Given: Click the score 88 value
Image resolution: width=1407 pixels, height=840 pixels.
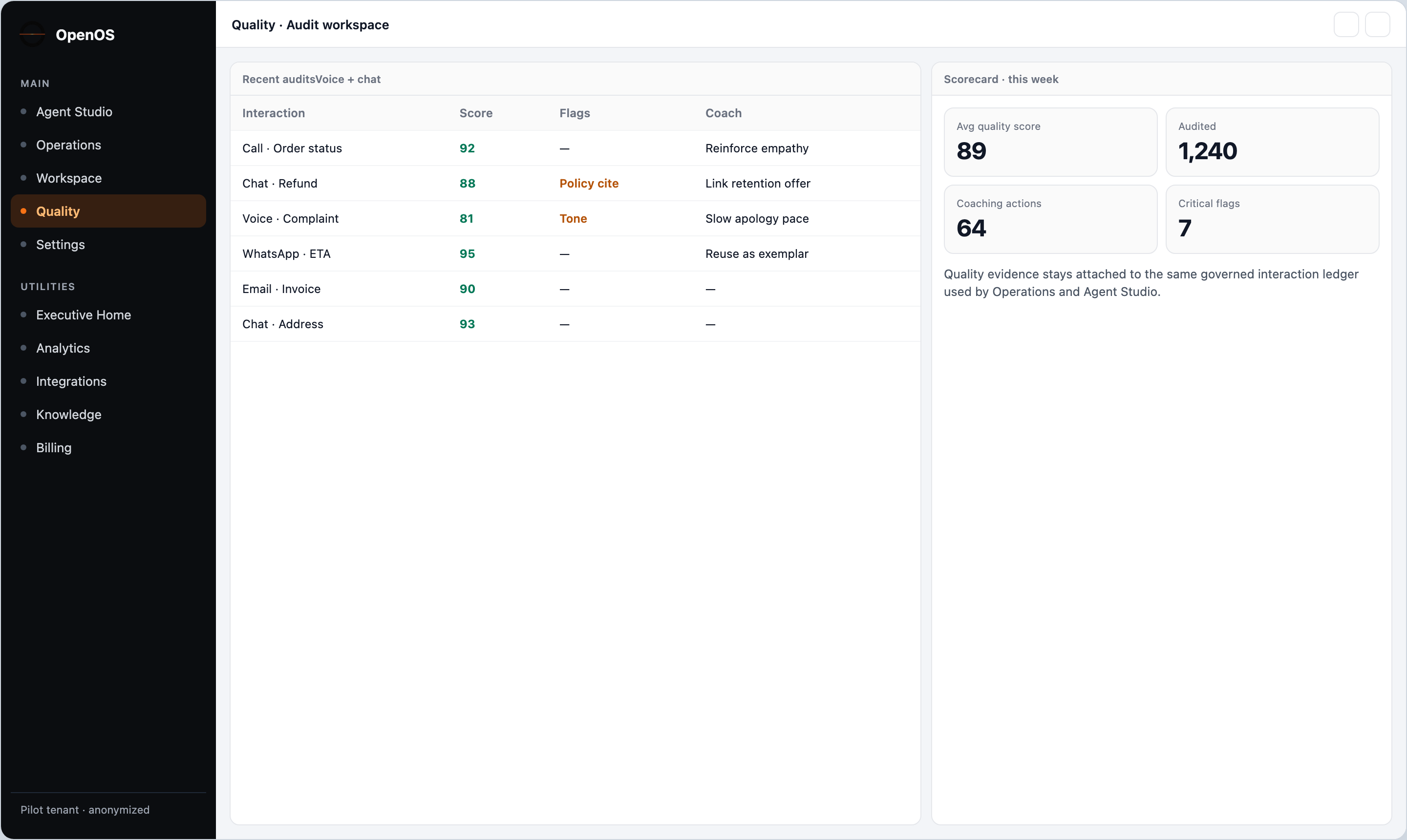Looking at the screenshot, I should point(467,184).
